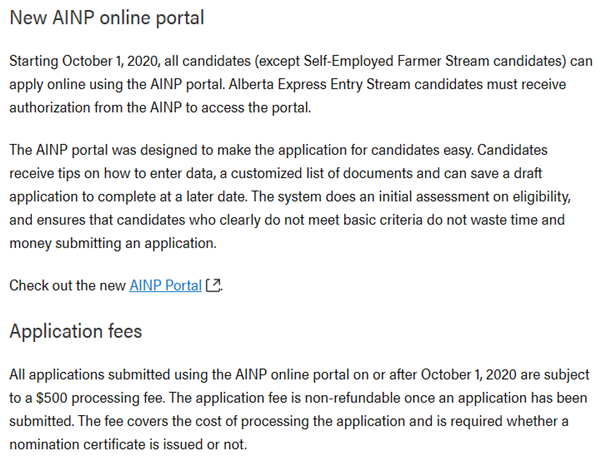Screen dimensions: 600x460
Task: Click the external link icon beside AINP Portal
Action: click(x=212, y=286)
